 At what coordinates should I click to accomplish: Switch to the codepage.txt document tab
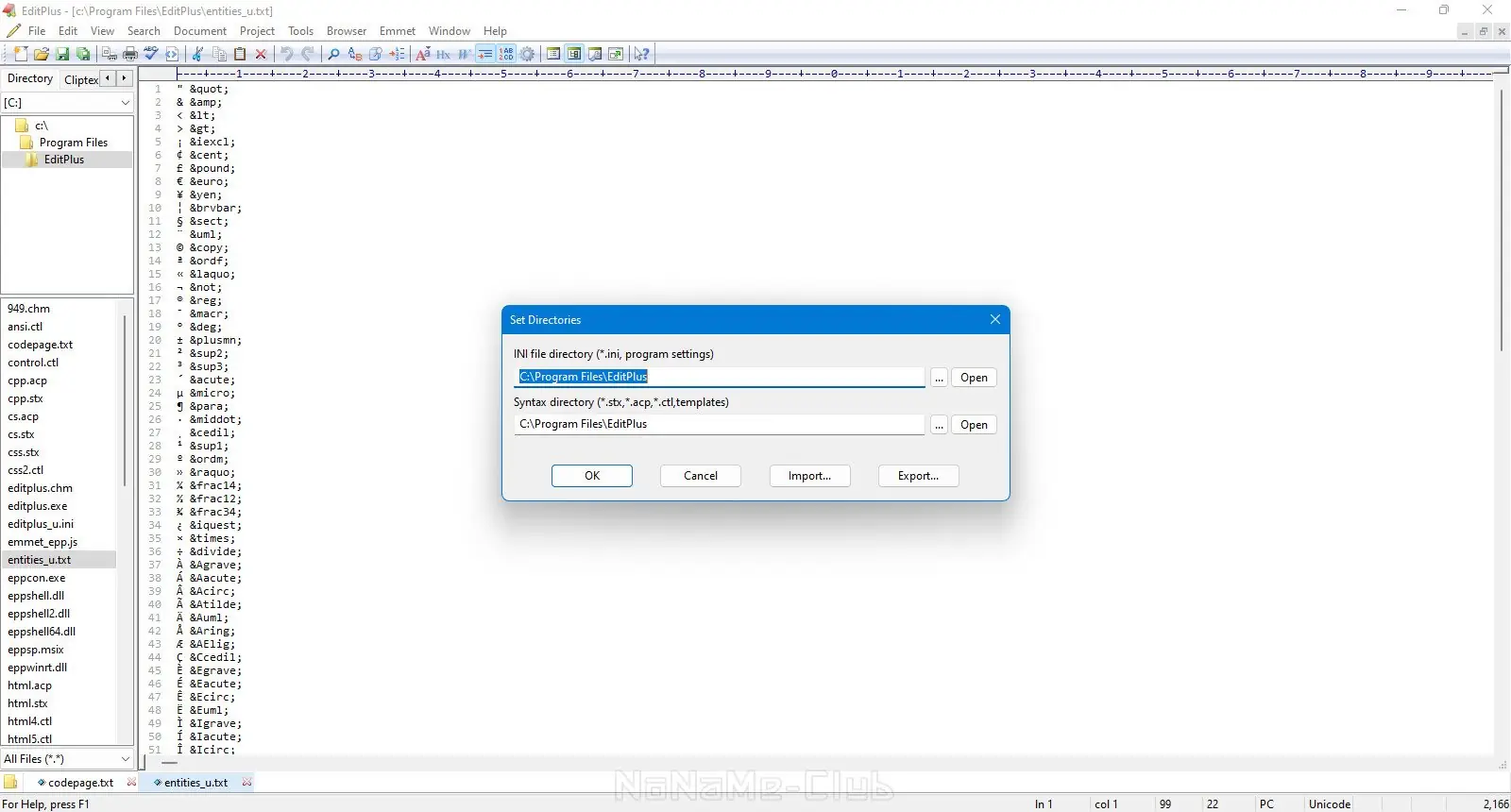pos(80,782)
